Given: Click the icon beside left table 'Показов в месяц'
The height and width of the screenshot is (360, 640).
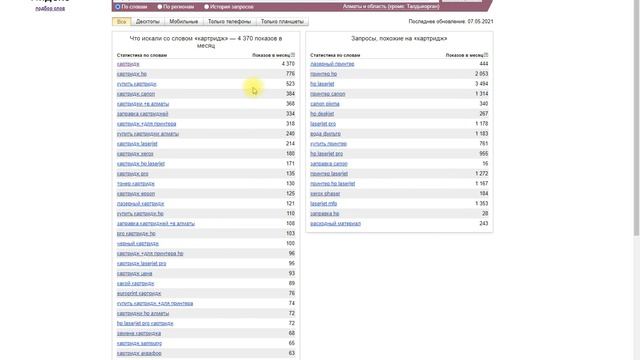Looking at the screenshot, I should point(293,55).
